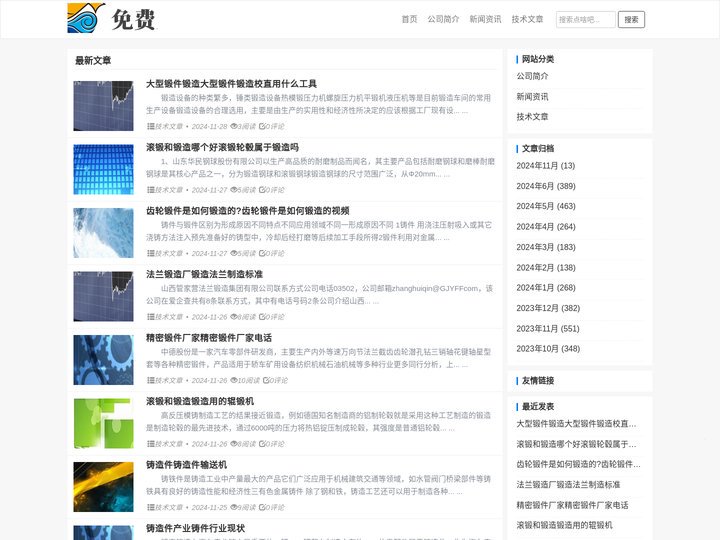Open recent post 滚锻和锻造哪个好滚锻轮毂属于… in sidebar
720x540 pixels.
coord(576,444)
